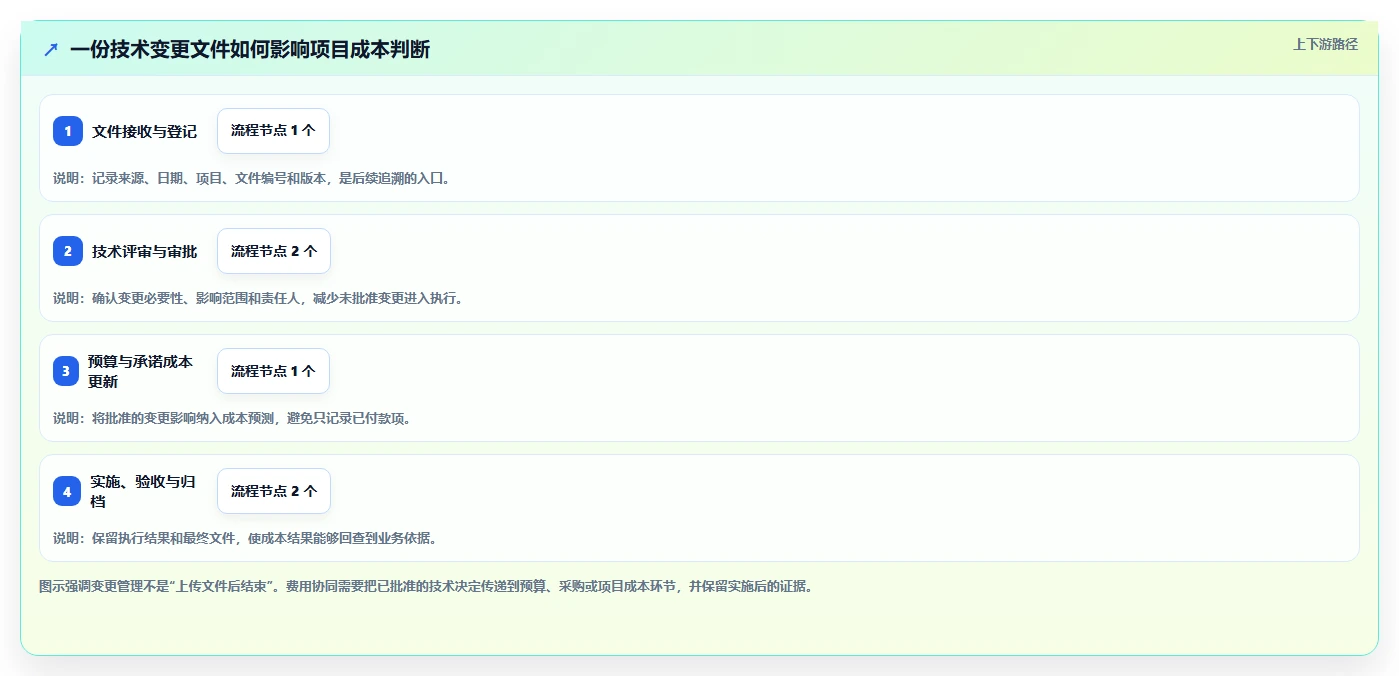Click the step 2 number badge
1399x676 pixels.
pos(68,251)
